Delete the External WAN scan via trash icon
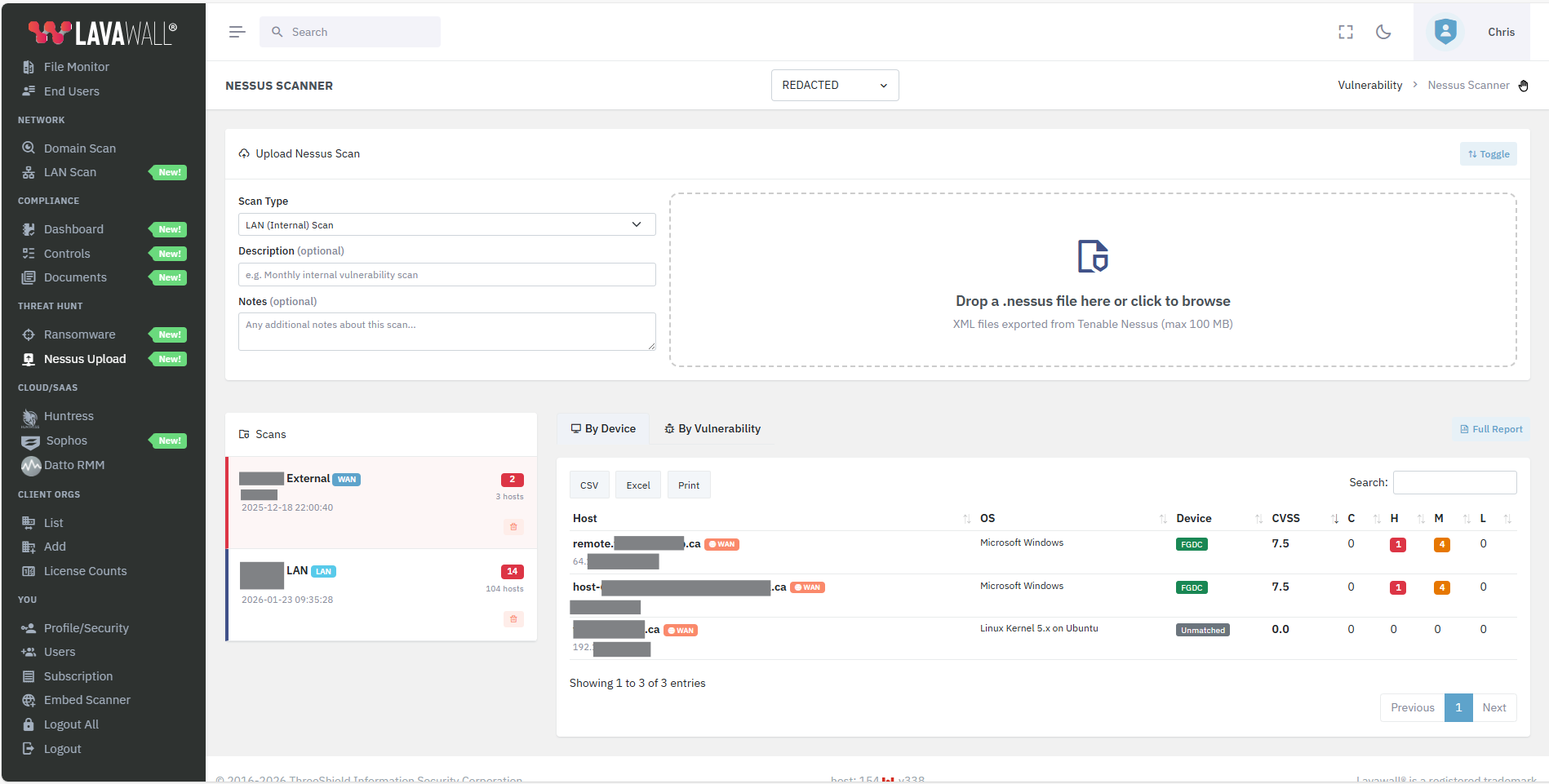Viewport: 1549px width, 784px height. (513, 527)
